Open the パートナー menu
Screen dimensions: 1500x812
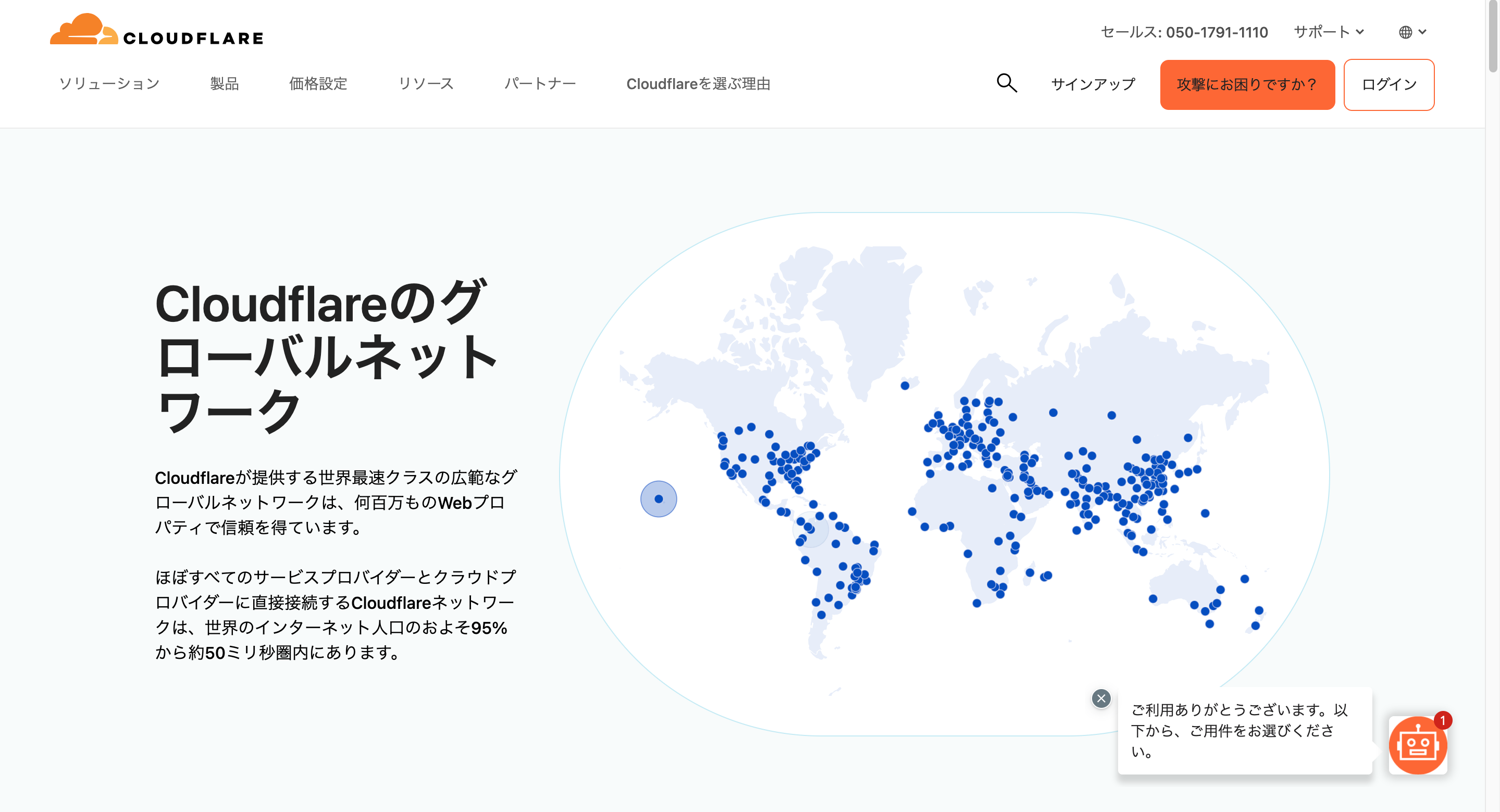coord(540,84)
